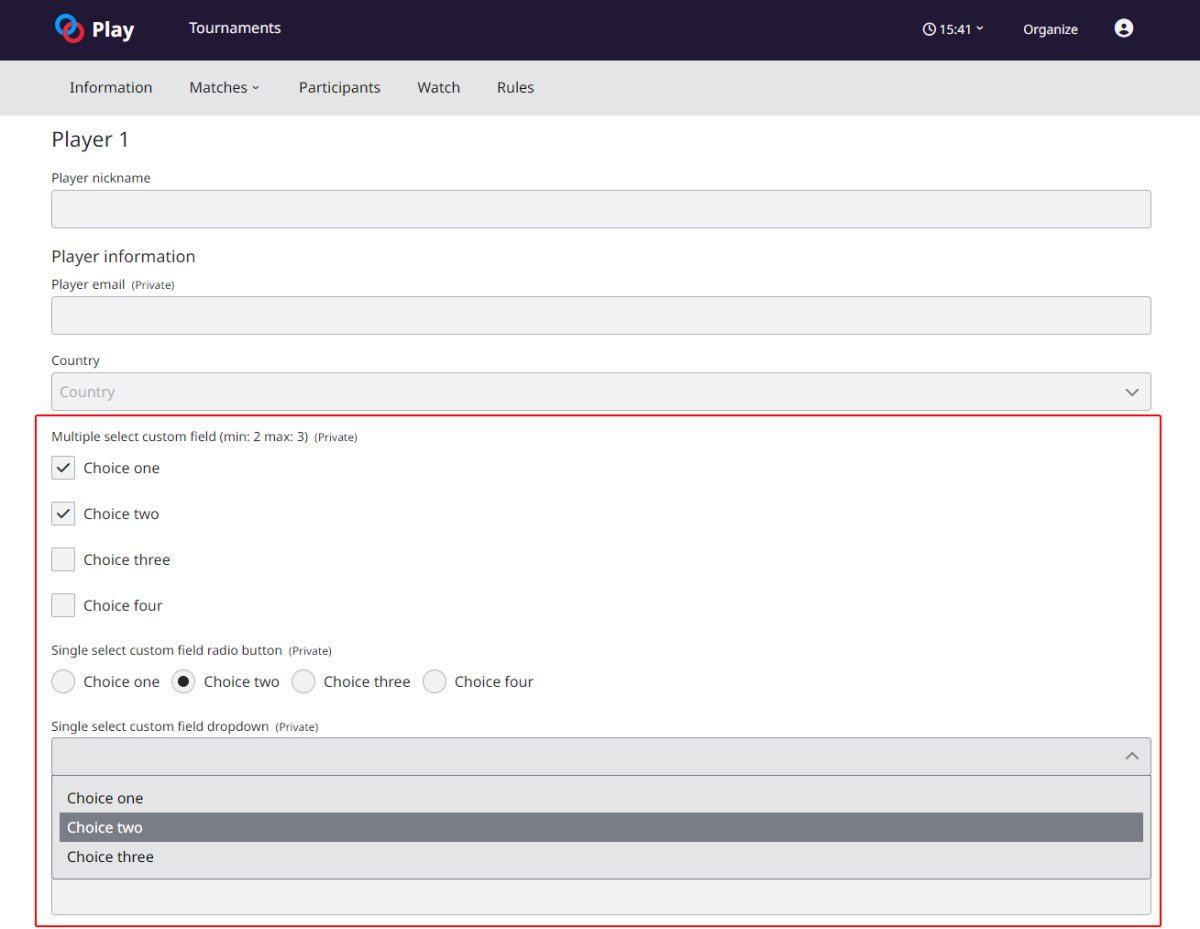The width and height of the screenshot is (1200, 929).
Task: Select the Choice four radio button
Action: click(x=434, y=681)
